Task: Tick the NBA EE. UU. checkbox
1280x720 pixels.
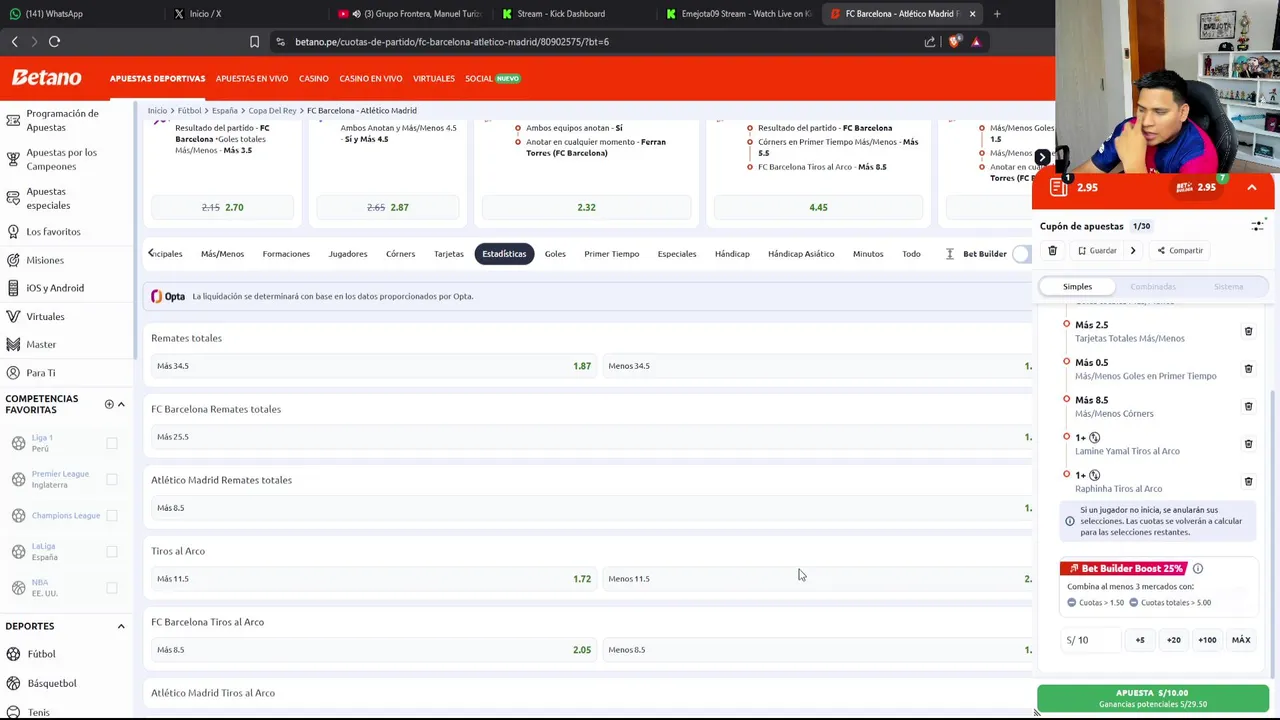Action: [x=112, y=588]
